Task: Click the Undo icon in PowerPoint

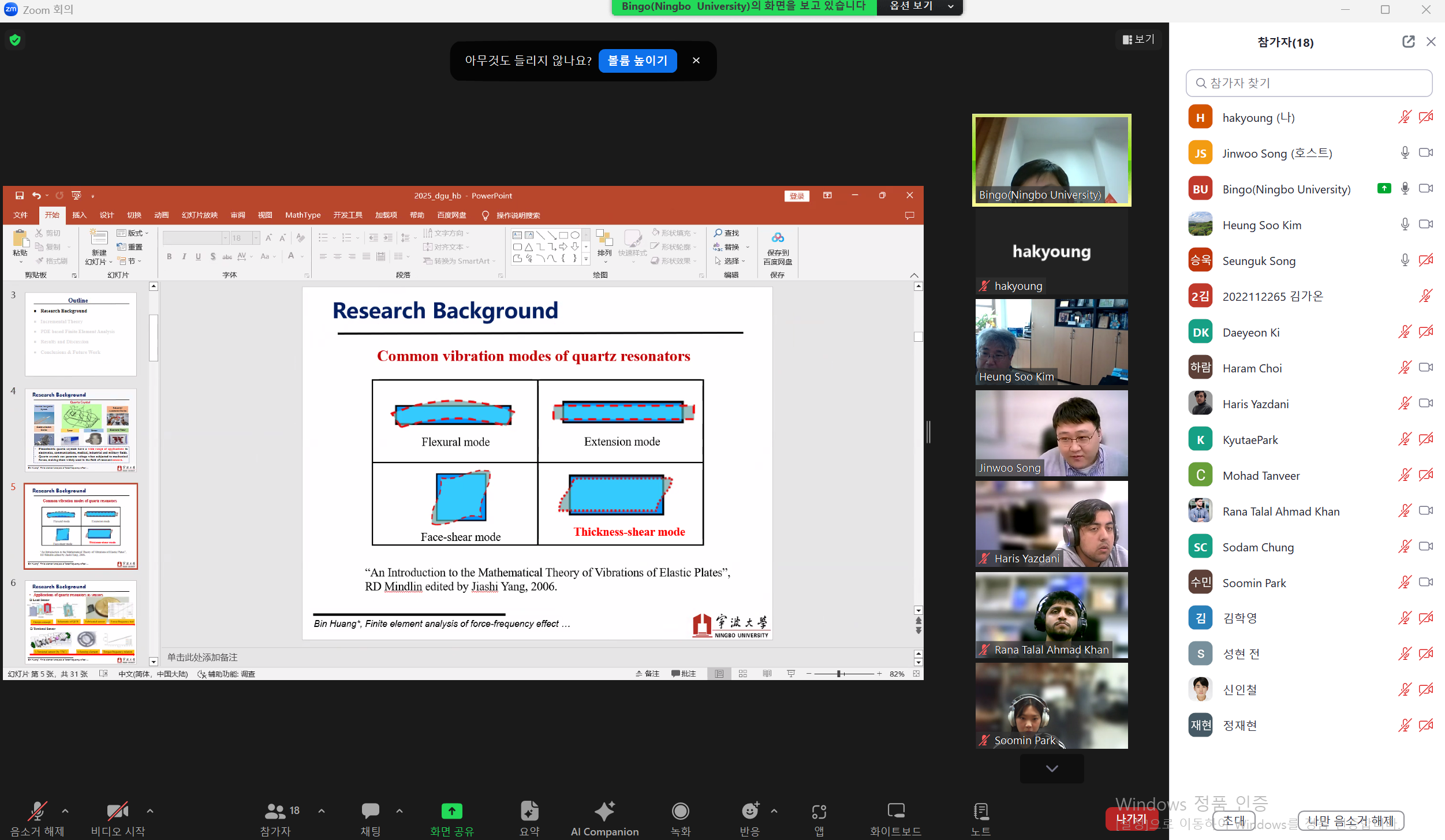Action: 36,196
